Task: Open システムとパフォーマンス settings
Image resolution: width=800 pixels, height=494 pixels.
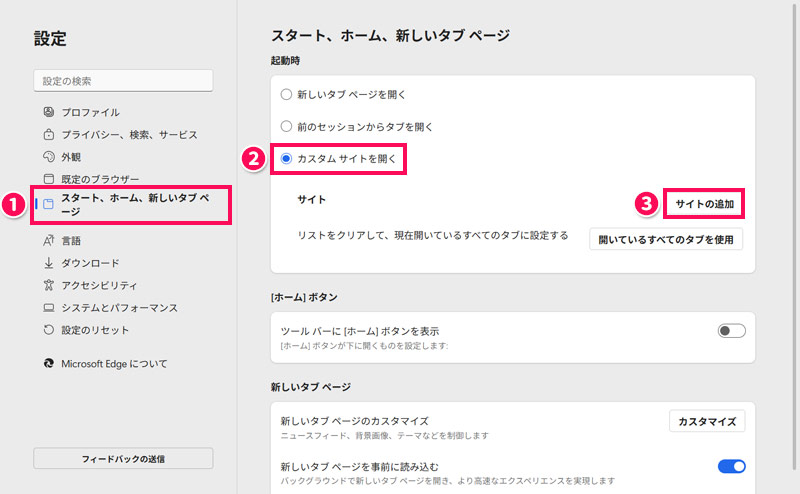Action: (119, 308)
